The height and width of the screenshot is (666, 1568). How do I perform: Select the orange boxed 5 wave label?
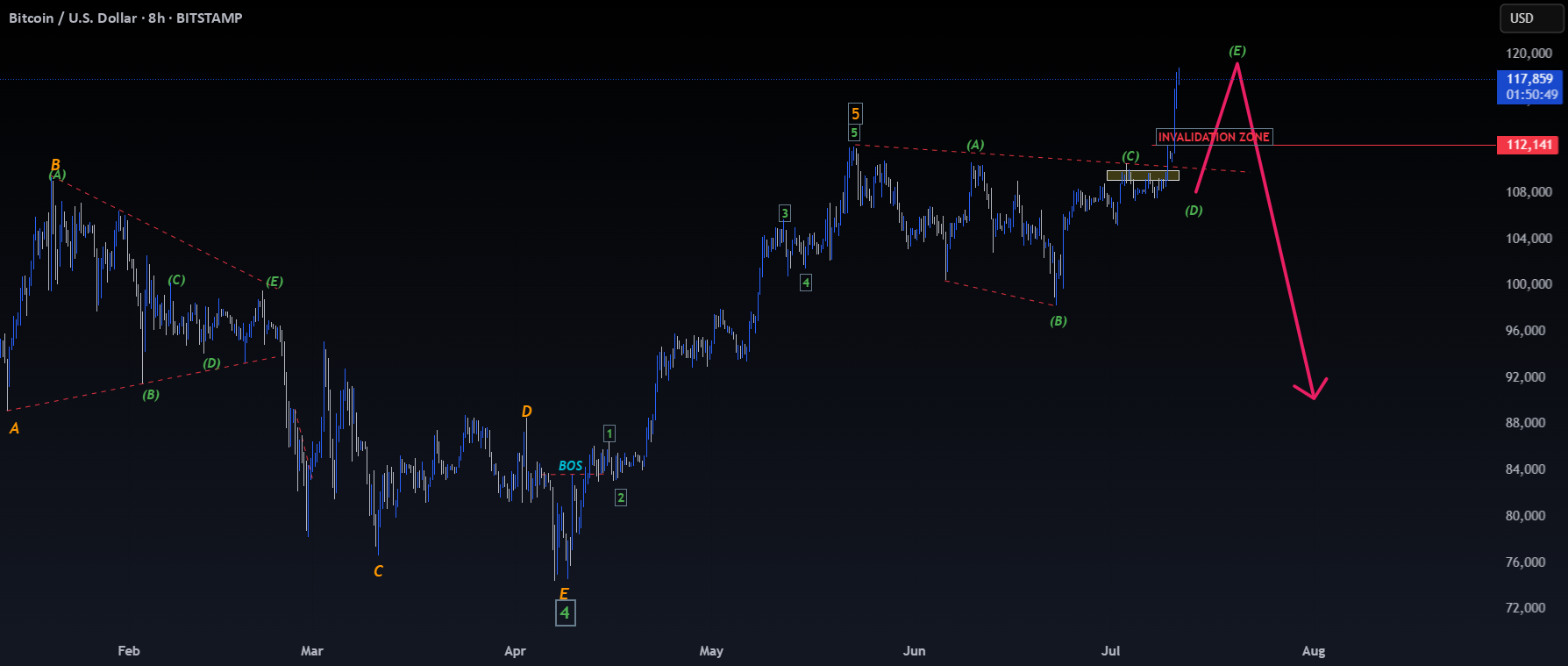coord(855,113)
